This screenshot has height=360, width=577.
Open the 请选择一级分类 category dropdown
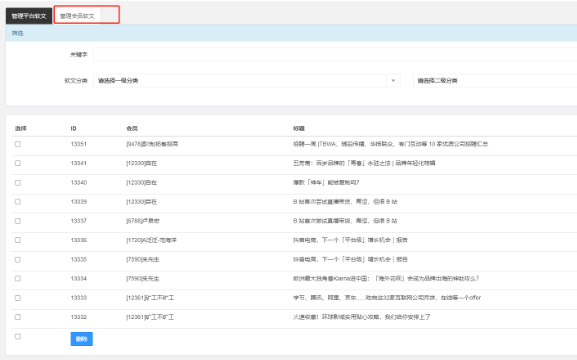247,81
